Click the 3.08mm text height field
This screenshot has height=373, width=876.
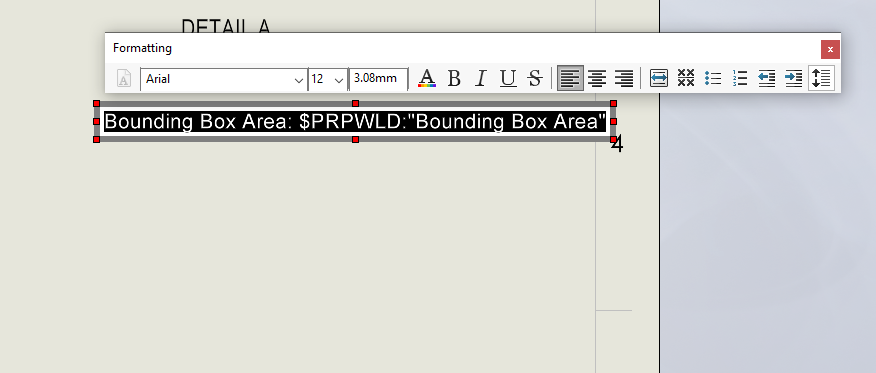[378, 79]
